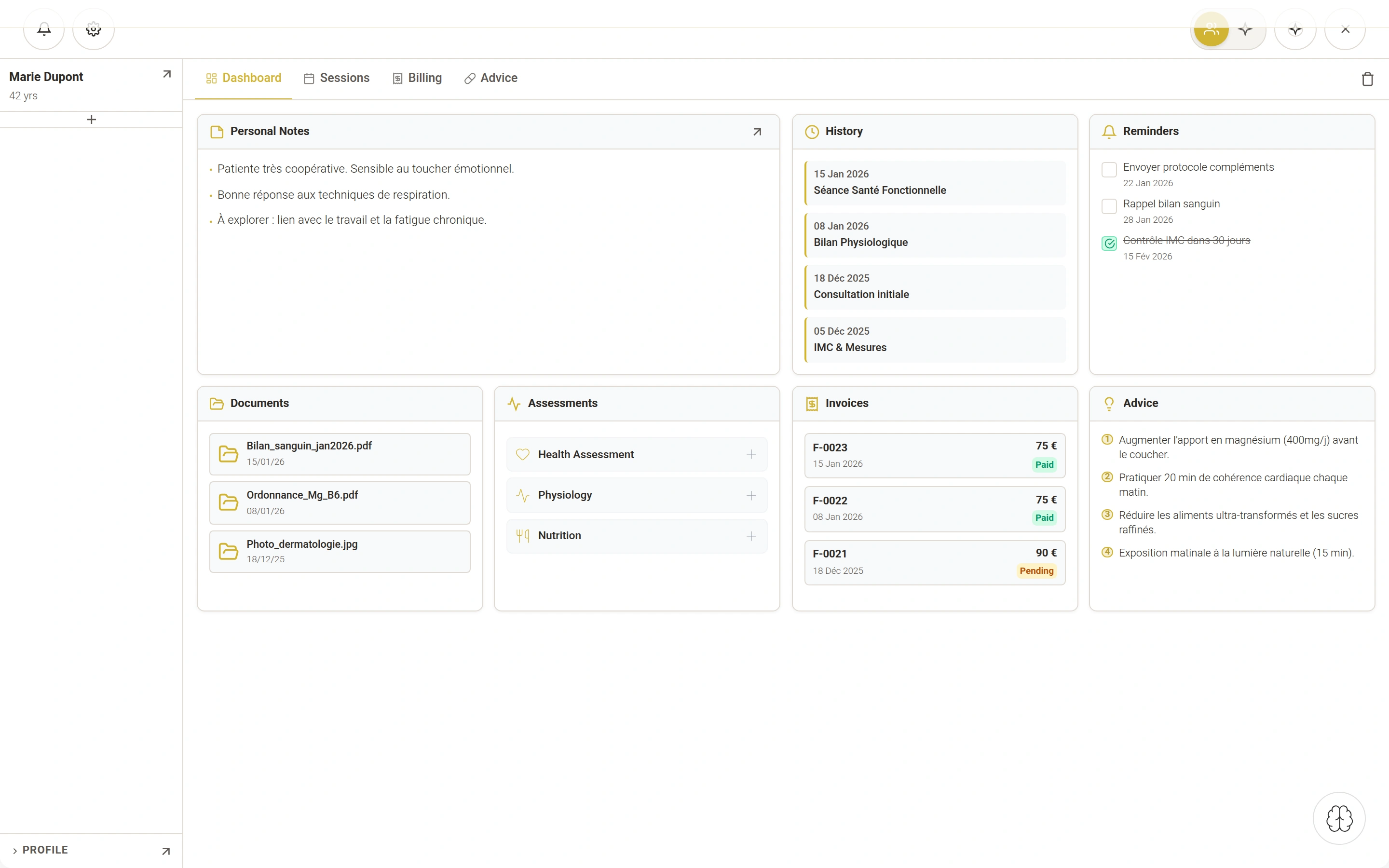Viewport: 1389px width, 868px height.
Task: Open the Advice tab
Action: pos(491,78)
